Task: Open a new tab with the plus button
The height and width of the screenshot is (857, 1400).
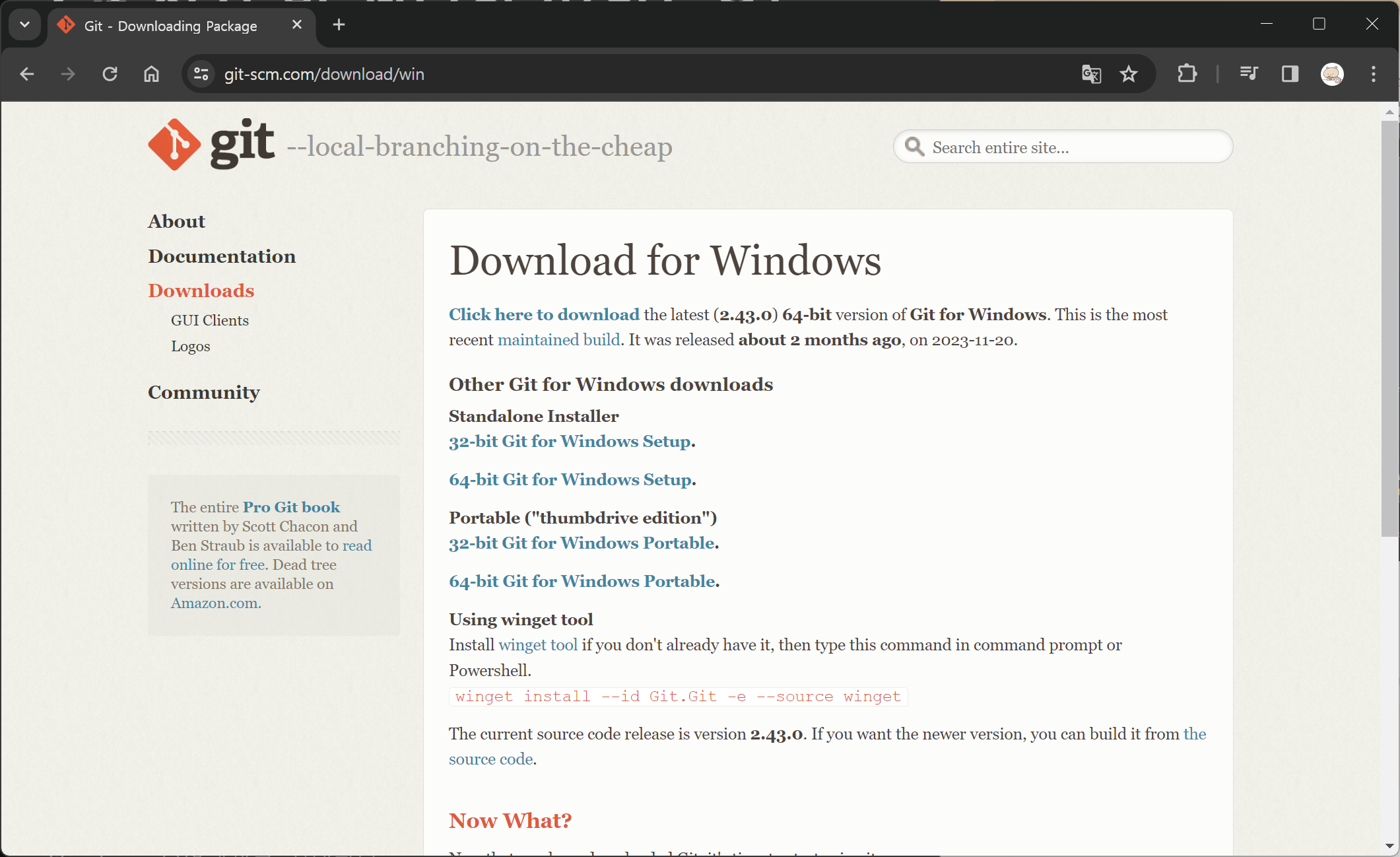Action: click(339, 25)
